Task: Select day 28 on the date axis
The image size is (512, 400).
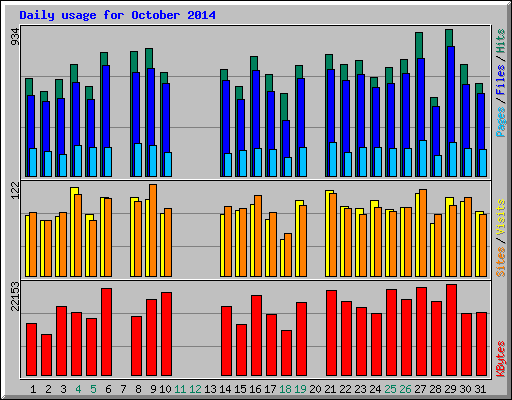Action: 435,389
